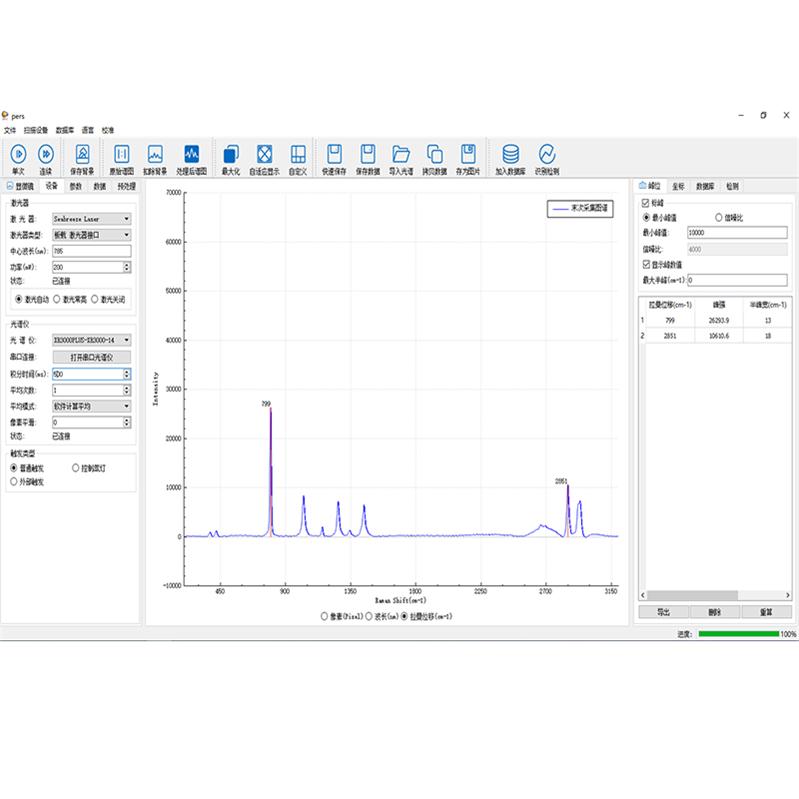Click the add to database (加入数据库) icon
Screen dimensions: 799x799
511,154
